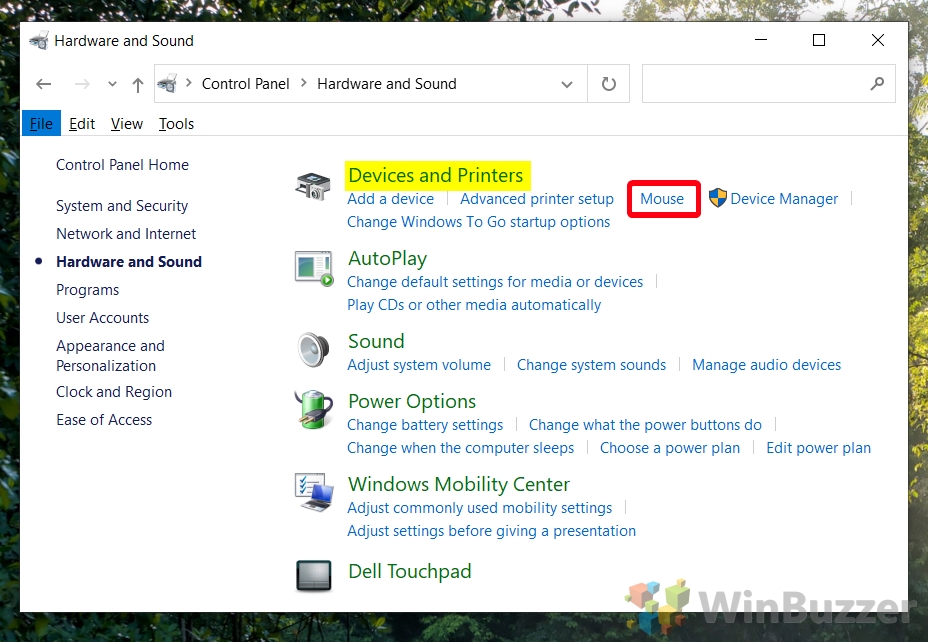Select Hardware and Sound in sidebar

[x=129, y=262]
